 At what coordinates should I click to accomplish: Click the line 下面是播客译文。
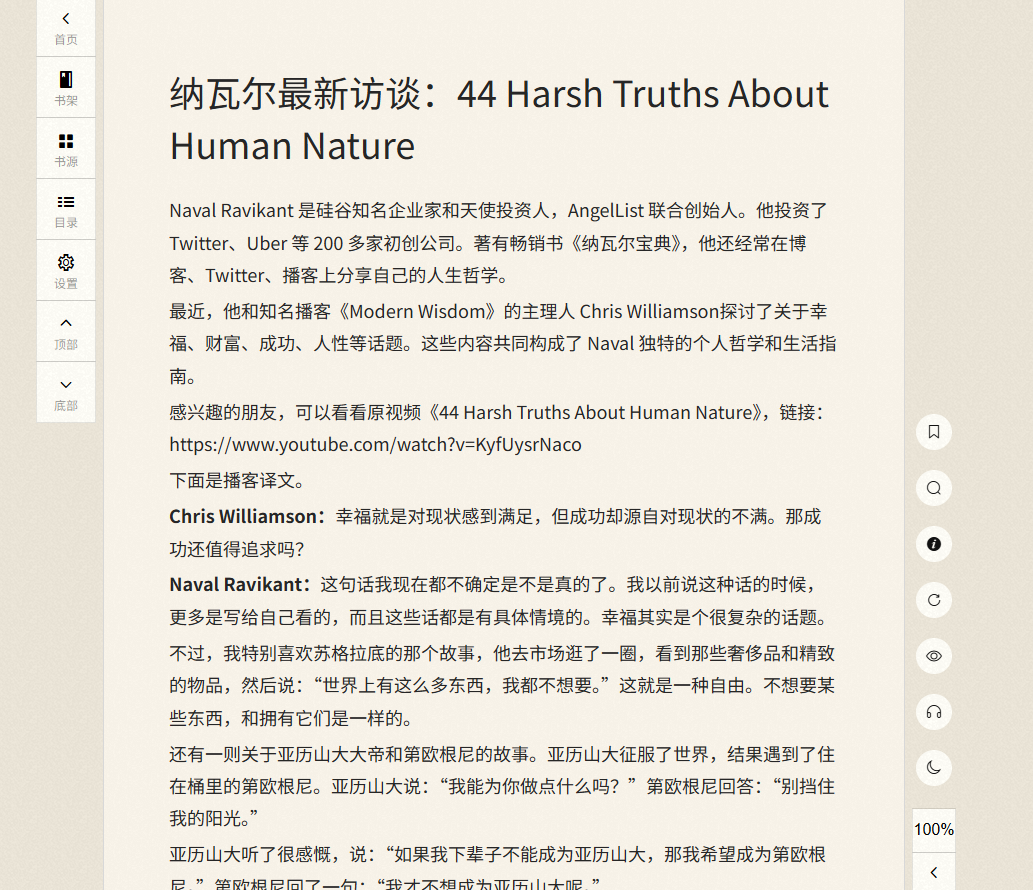click(238, 480)
